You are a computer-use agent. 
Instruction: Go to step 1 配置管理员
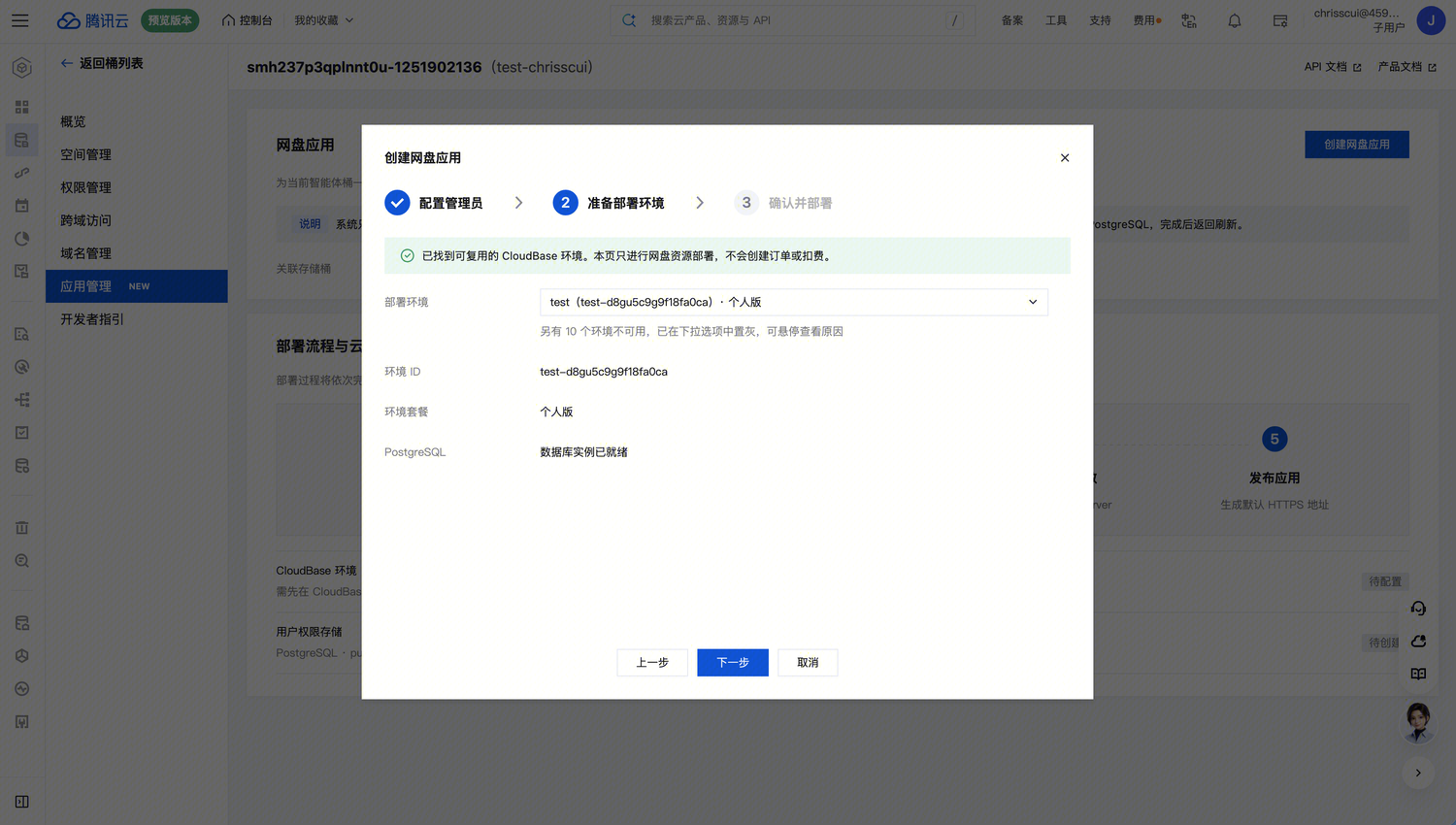pos(434,203)
